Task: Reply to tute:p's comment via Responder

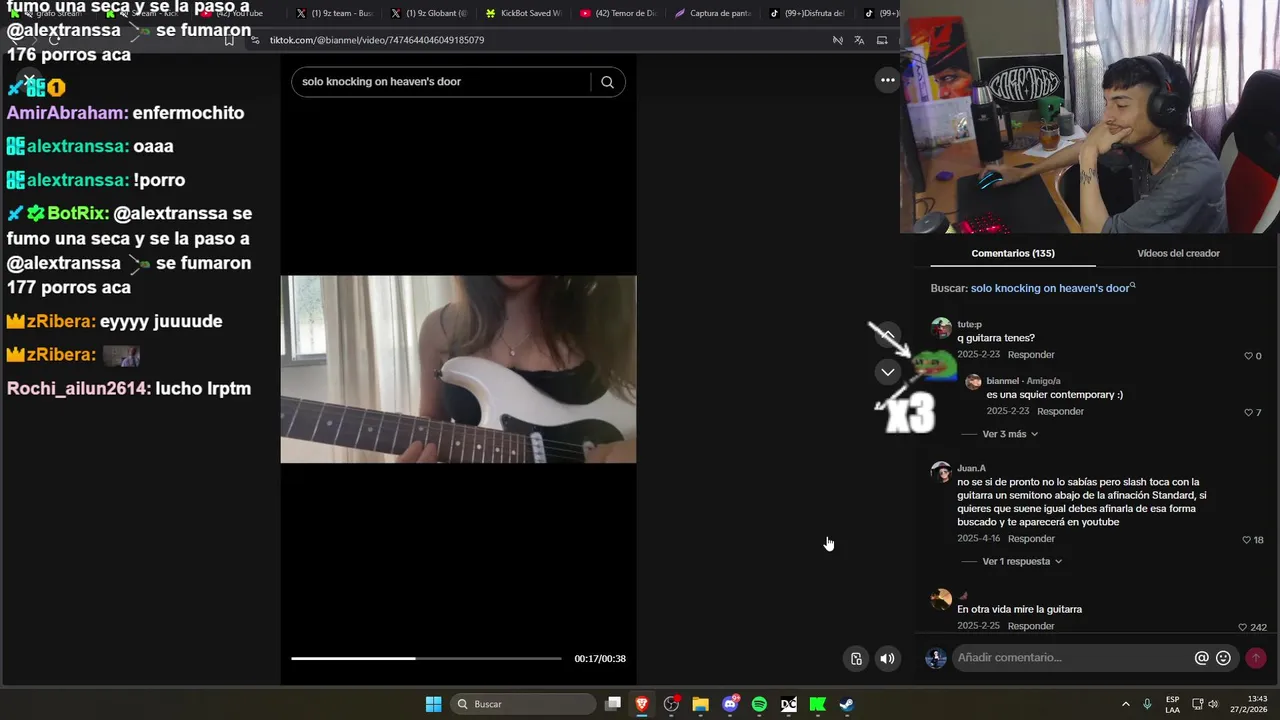Action: (x=1031, y=355)
